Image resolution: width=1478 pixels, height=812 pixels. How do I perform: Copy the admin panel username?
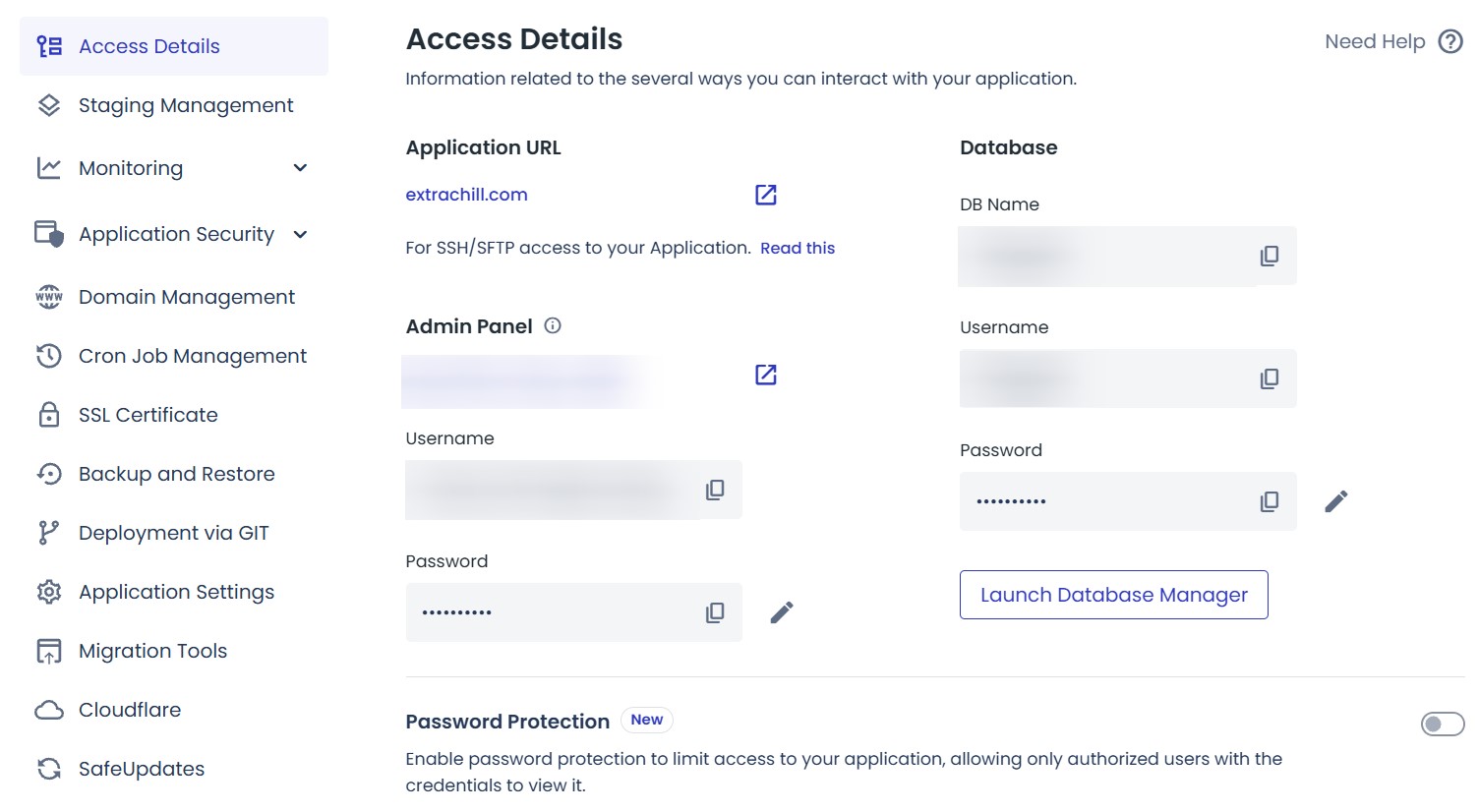pyautogui.click(x=715, y=490)
